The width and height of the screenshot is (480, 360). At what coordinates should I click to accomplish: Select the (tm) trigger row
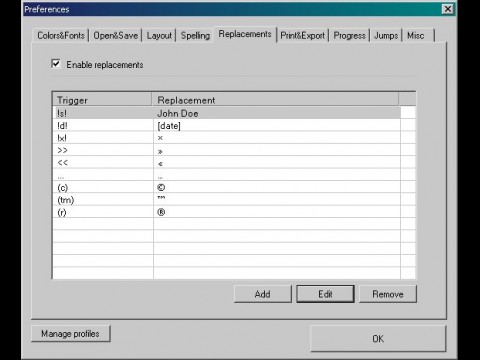coord(227,200)
